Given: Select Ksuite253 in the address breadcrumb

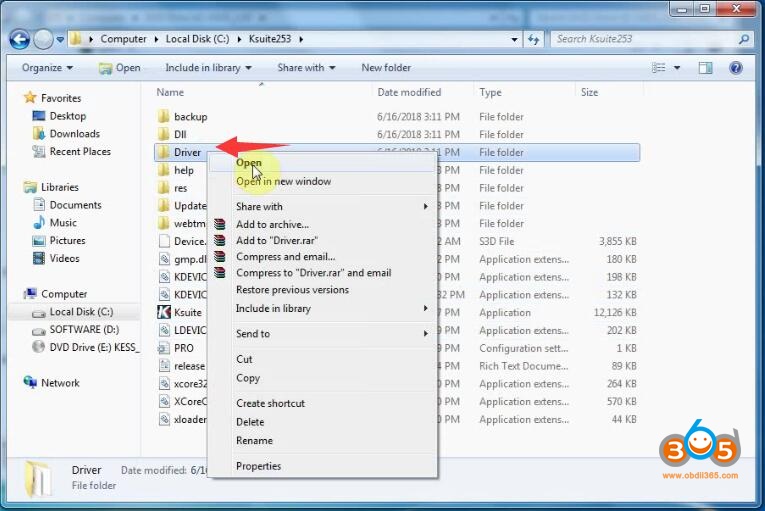Looking at the screenshot, I should click(x=270, y=39).
